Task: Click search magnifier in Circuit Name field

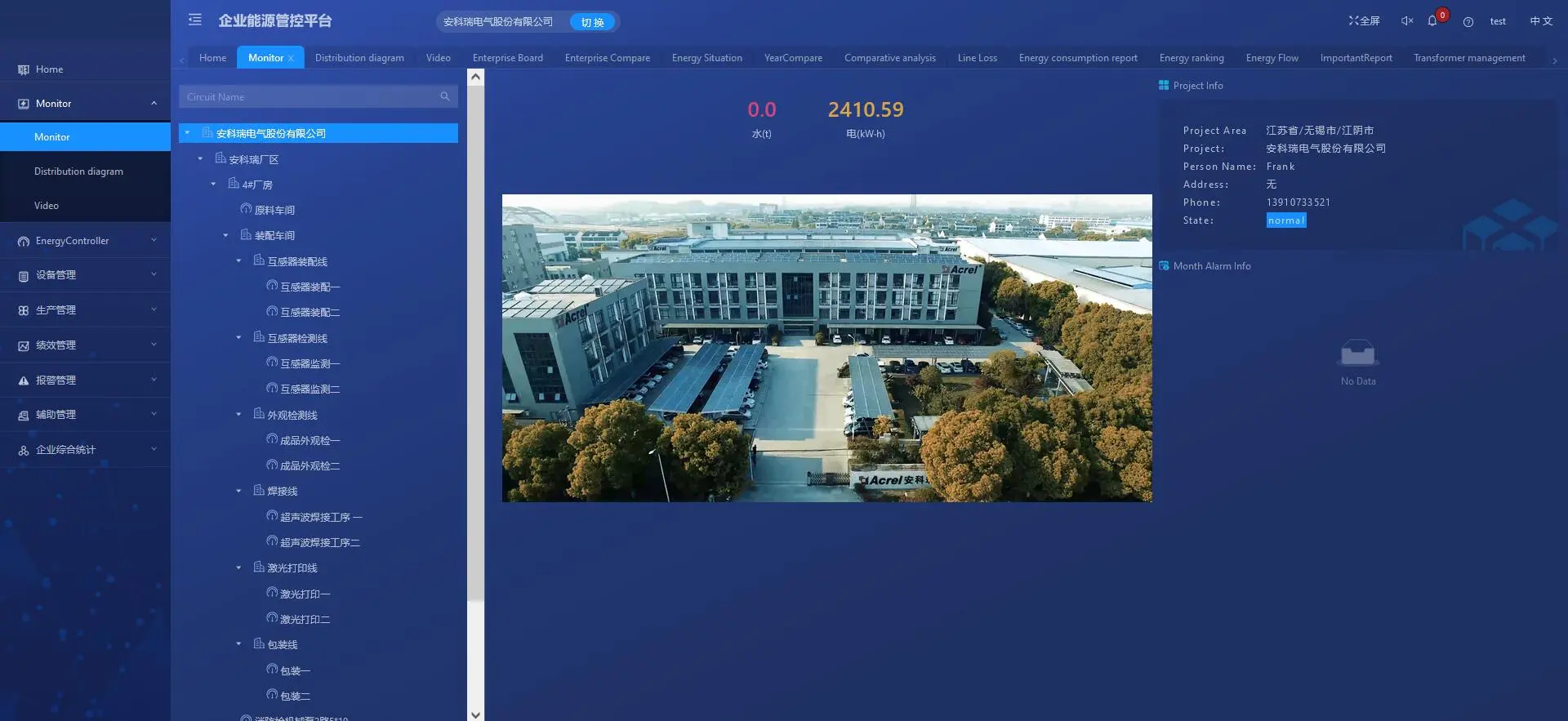Action: tap(445, 96)
